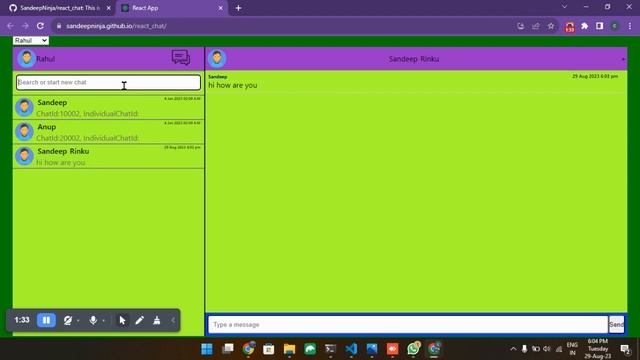Open the taskbar clock and date
Viewport: 640px width, 360px height.
[x=598, y=349]
